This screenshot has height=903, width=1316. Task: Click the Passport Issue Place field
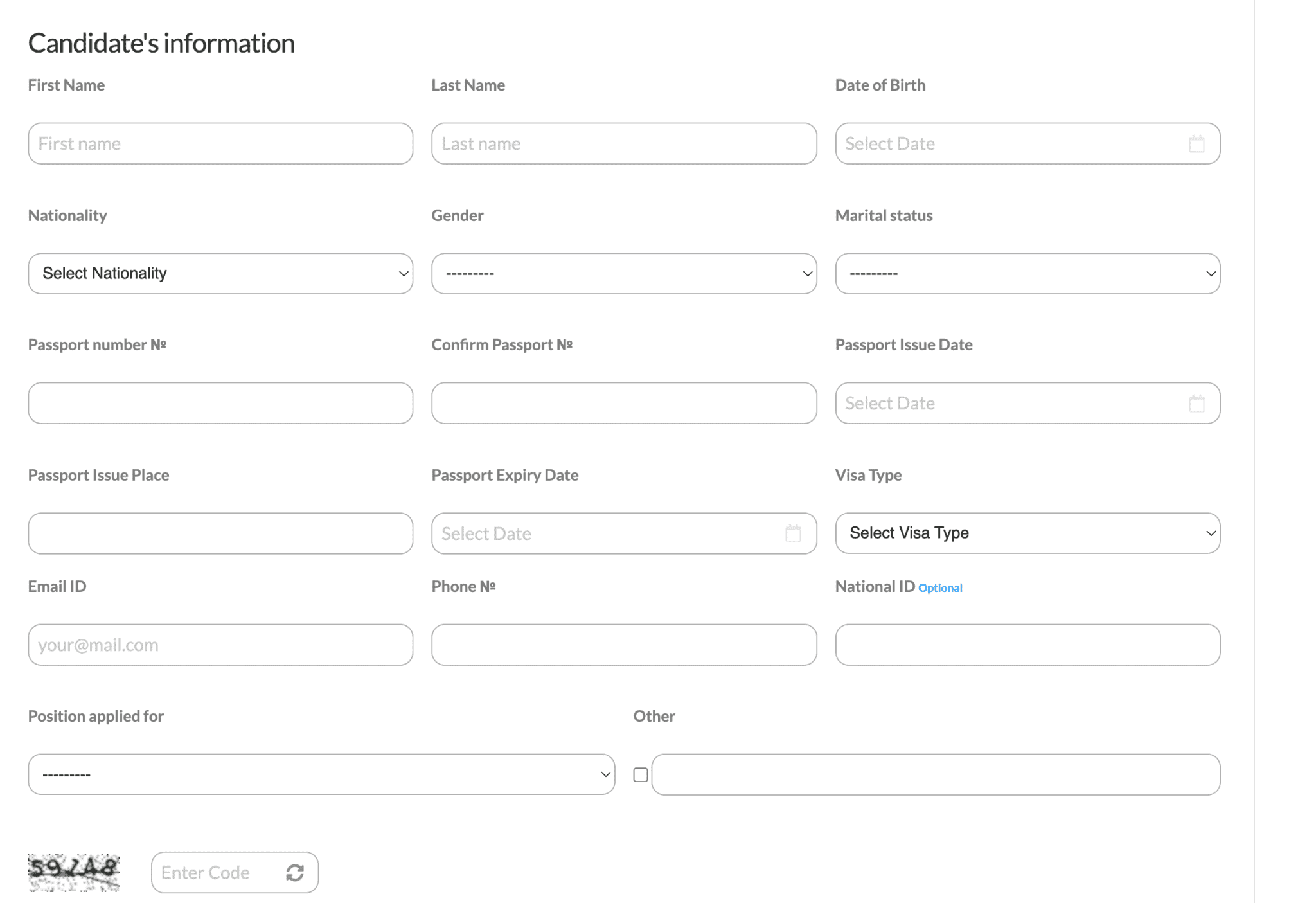tap(220, 533)
